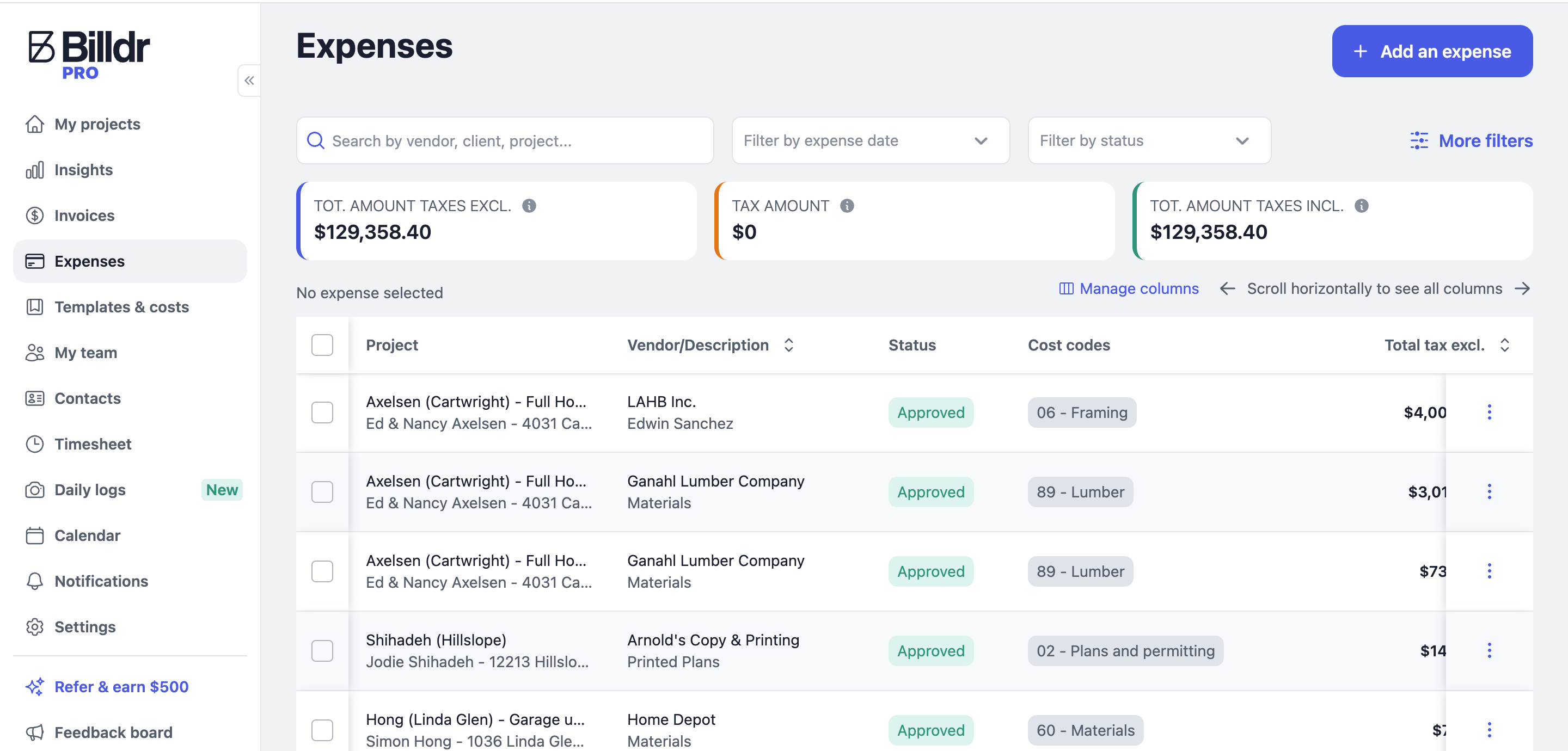Click the sparkle icon beside Refer & earn
This screenshot has width=1568, height=751.
tap(35, 686)
